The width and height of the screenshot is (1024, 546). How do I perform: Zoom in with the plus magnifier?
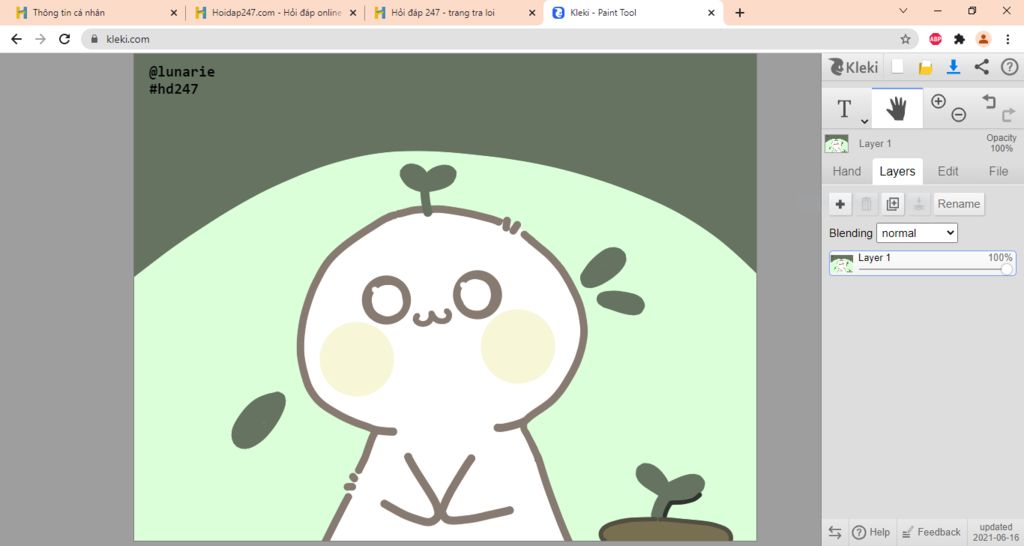pos(938,101)
